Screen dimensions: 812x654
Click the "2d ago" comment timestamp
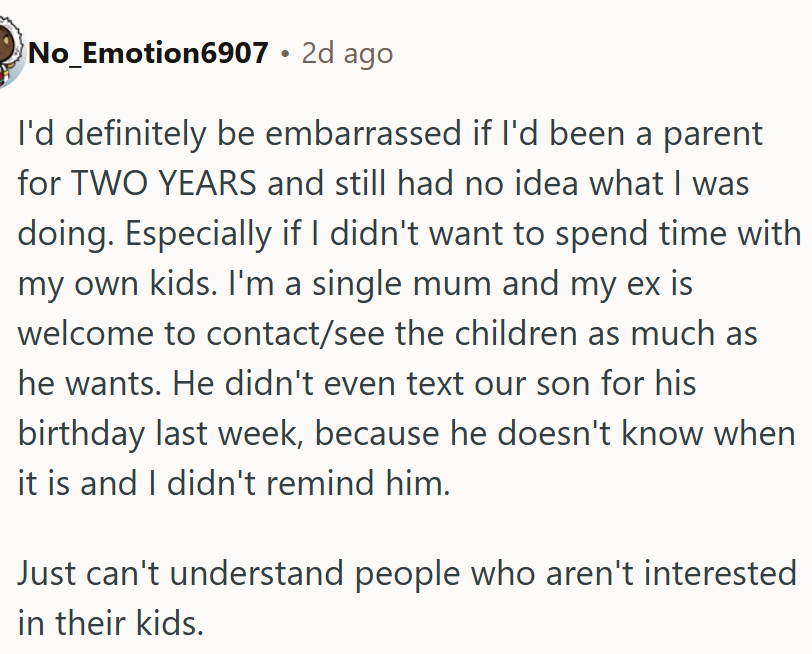[347, 53]
